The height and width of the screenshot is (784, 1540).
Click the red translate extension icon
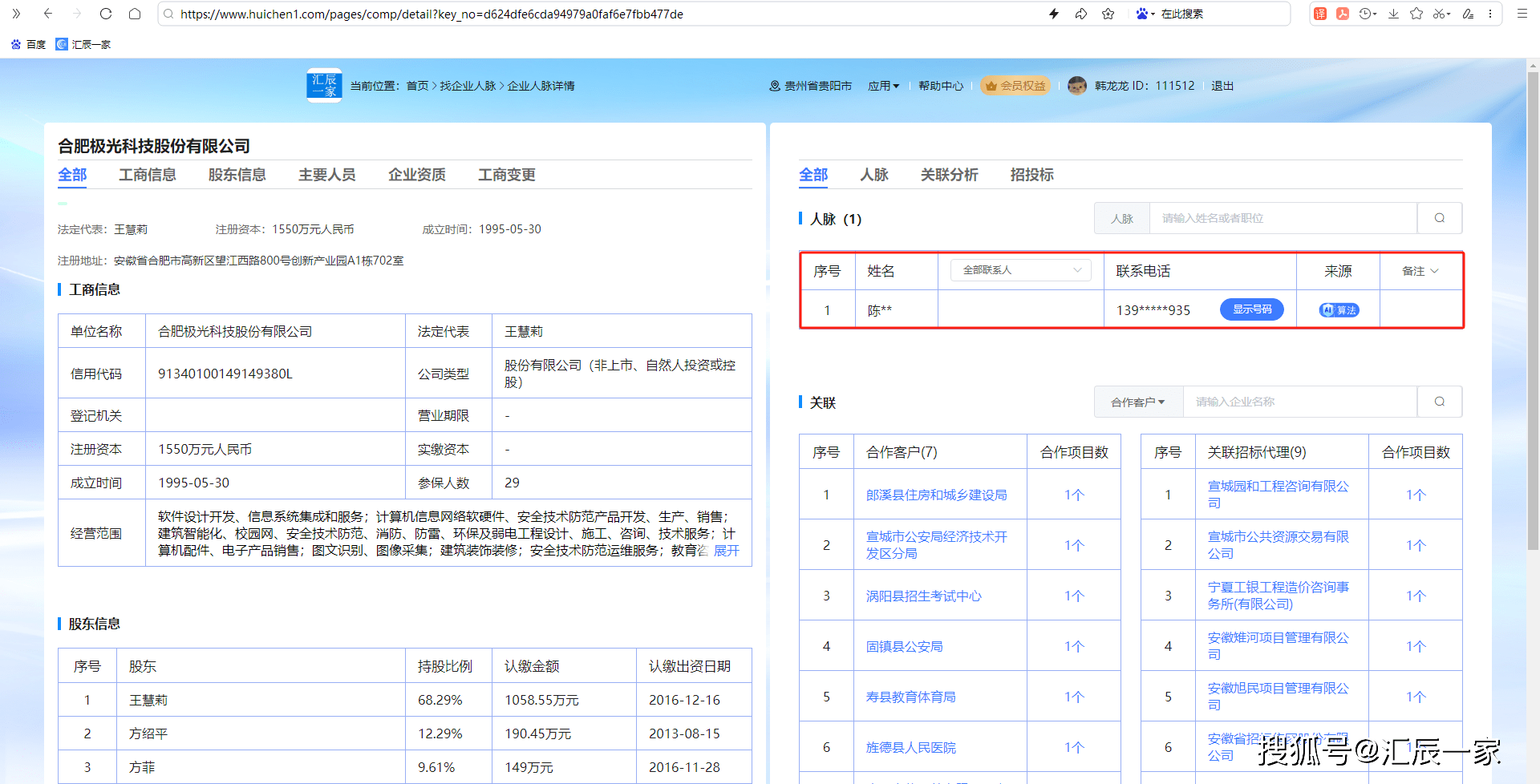1320,14
